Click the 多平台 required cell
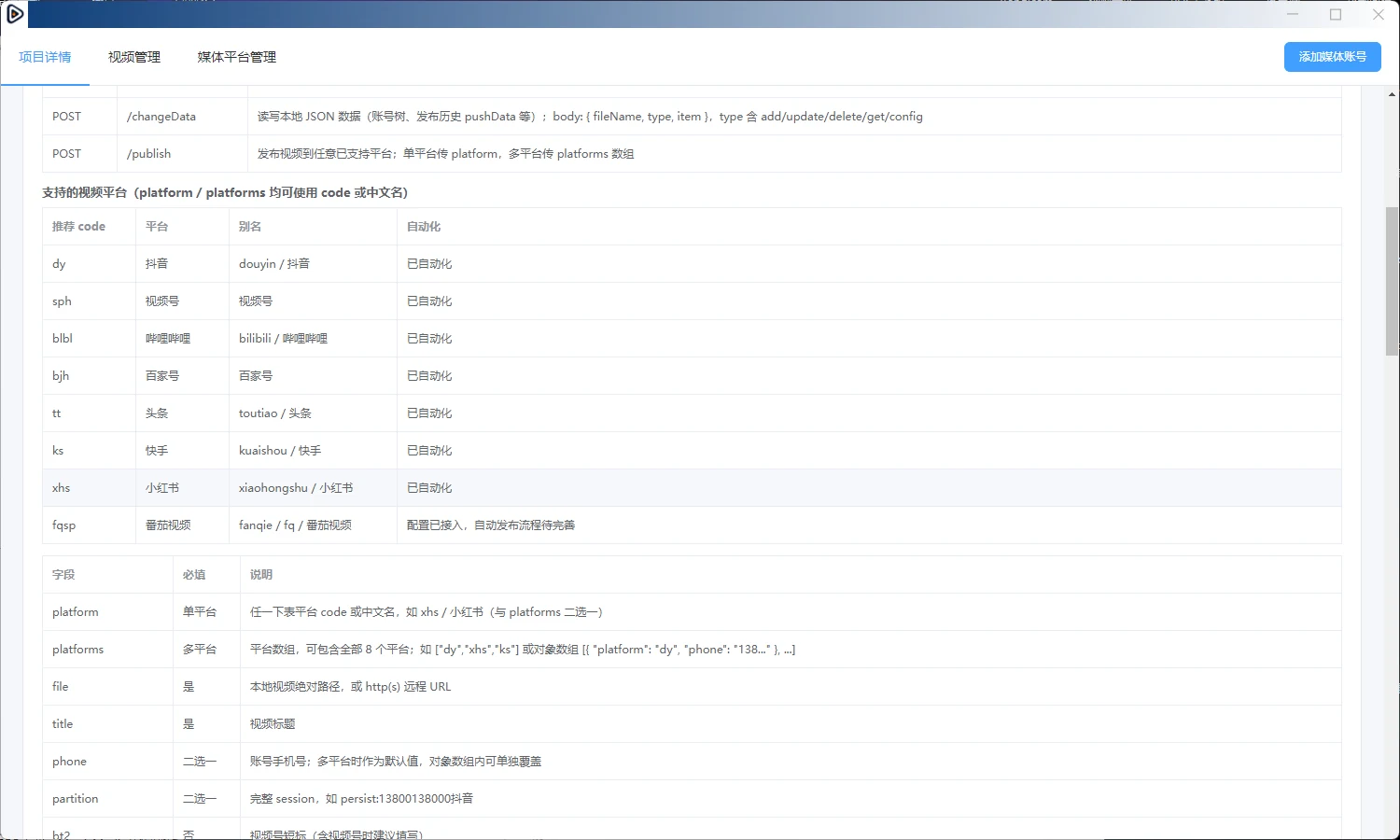1400x840 pixels. [207, 650]
